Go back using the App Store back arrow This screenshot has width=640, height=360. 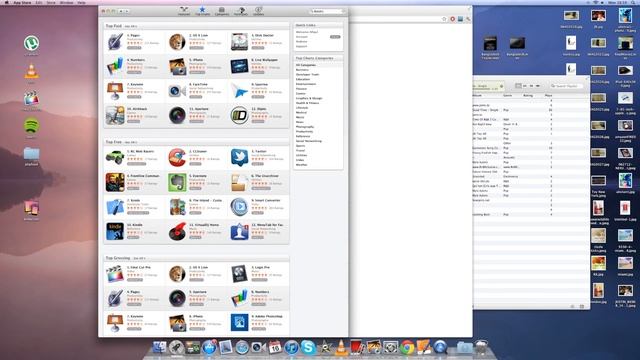pos(121,11)
